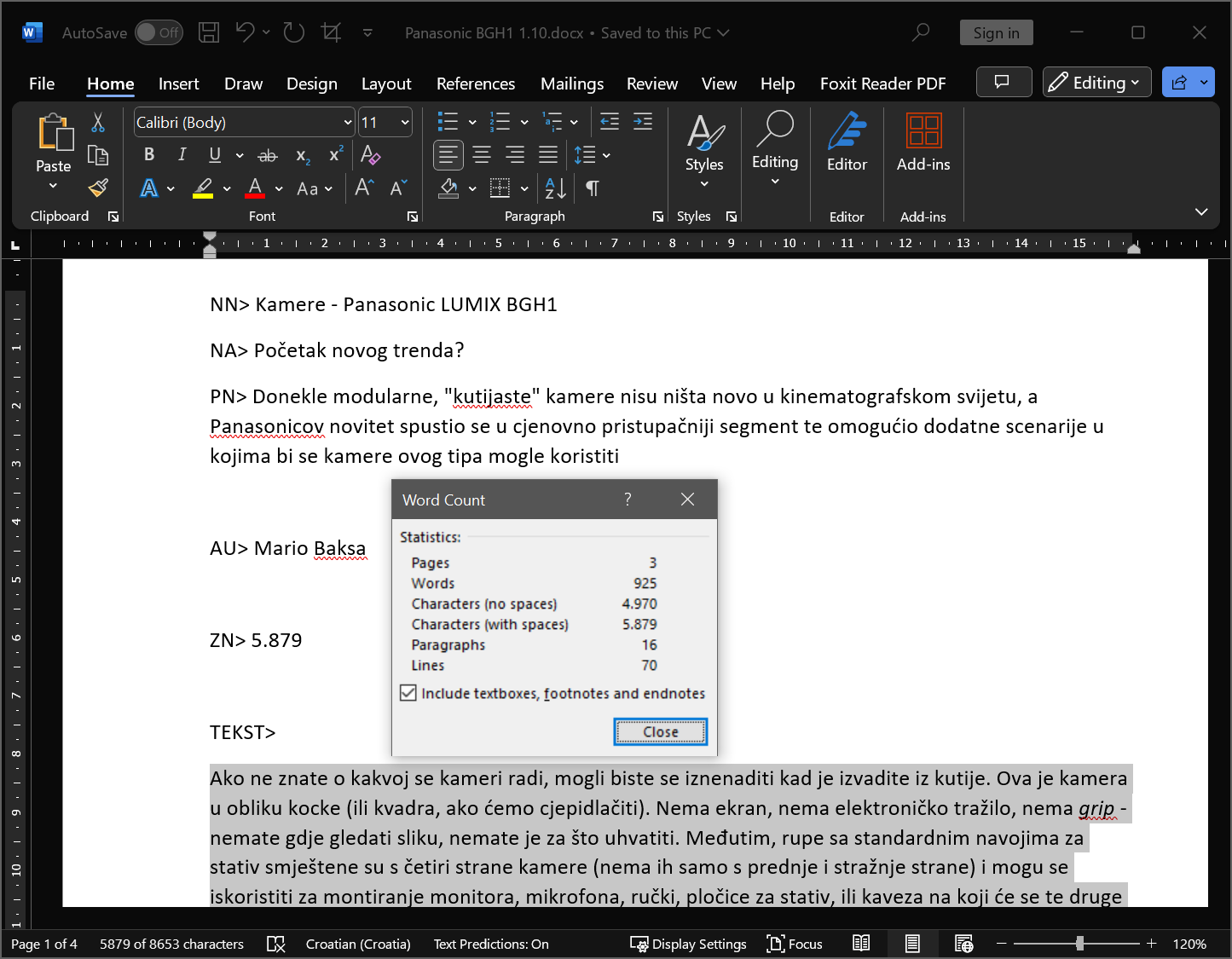Increase font size button
1232x959 pixels.
[x=364, y=188]
